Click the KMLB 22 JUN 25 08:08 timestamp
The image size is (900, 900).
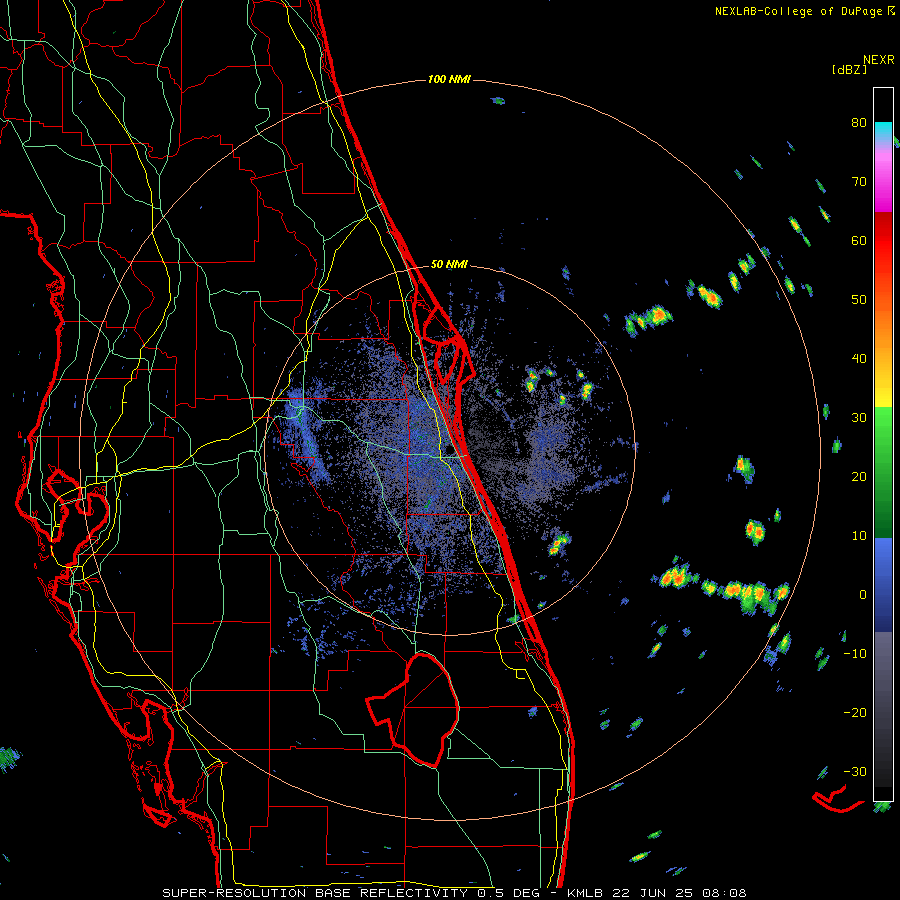[657, 893]
